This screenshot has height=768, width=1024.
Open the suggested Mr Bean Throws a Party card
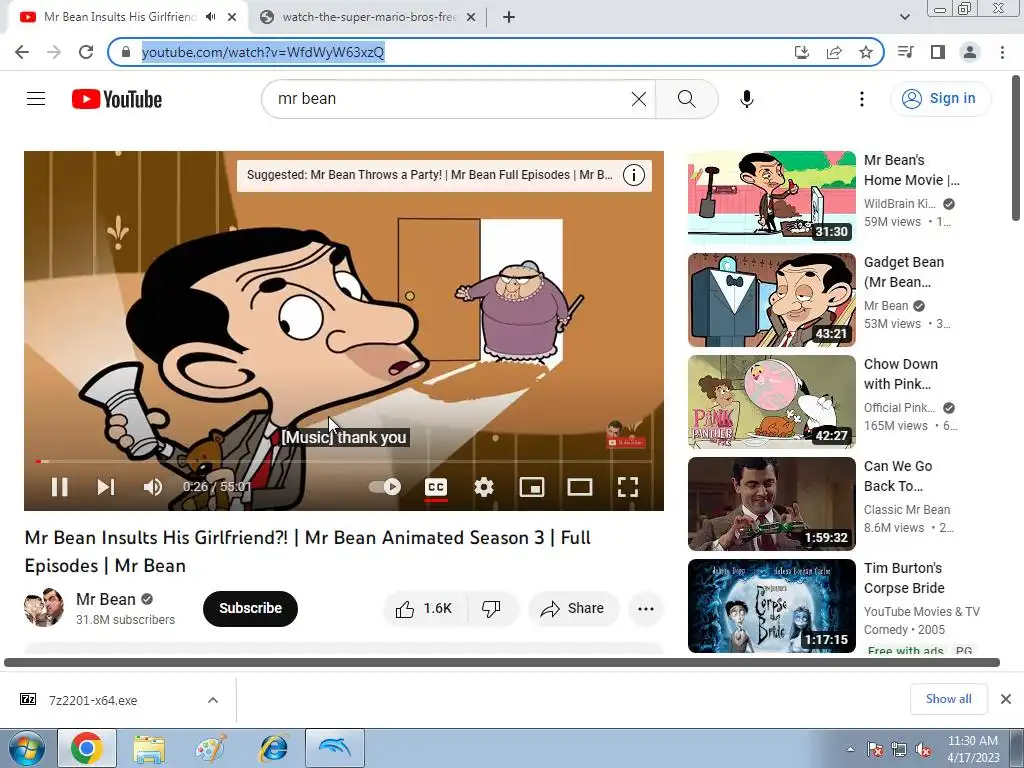(x=430, y=175)
